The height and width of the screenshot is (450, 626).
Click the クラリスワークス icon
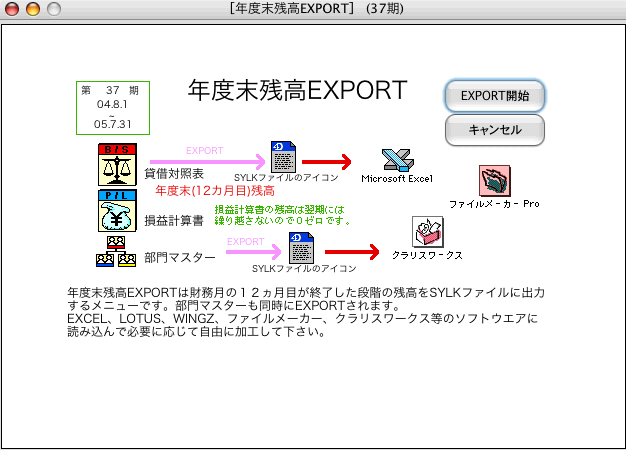427,232
